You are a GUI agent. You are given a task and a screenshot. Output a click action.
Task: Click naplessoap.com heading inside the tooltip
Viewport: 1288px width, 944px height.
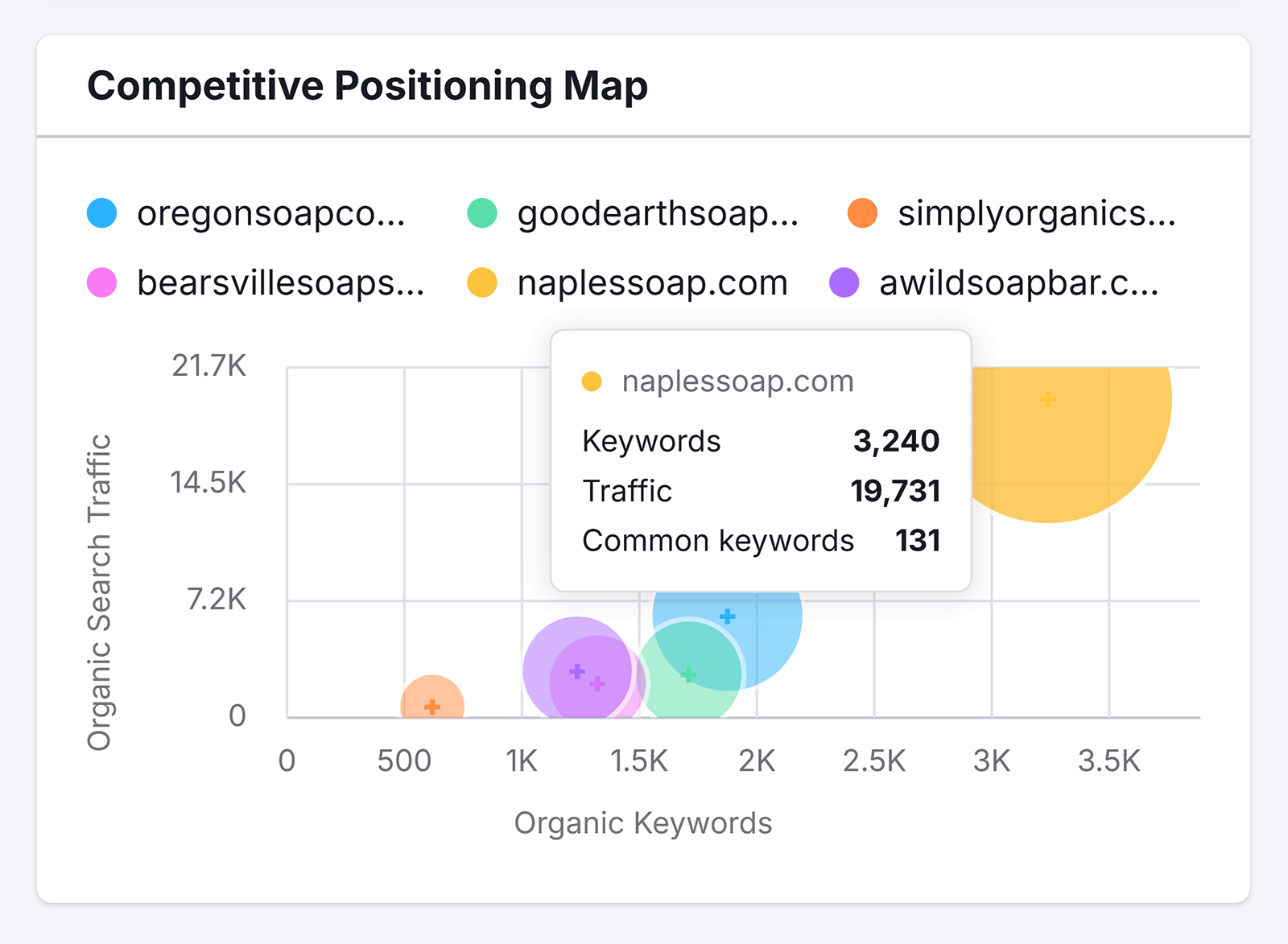point(737,381)
